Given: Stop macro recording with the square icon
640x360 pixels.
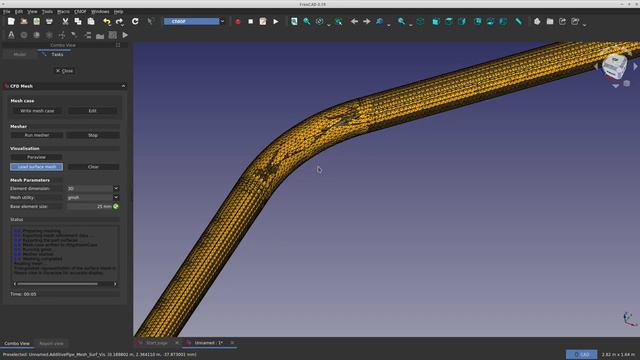Looking at the screenshot, I should [x=250, y=21].
